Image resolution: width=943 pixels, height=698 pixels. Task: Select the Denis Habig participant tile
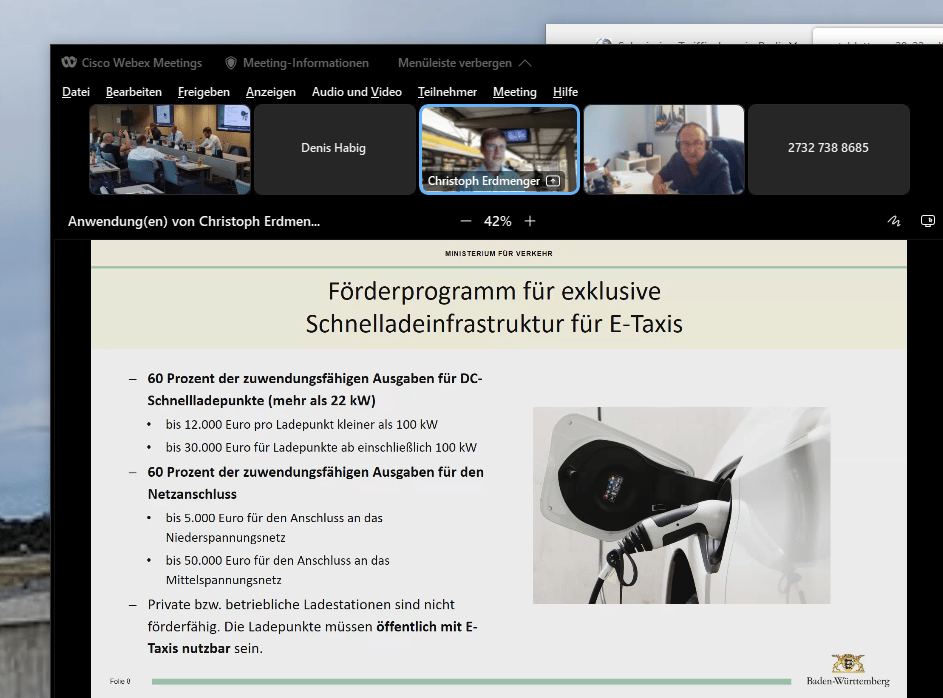(x=334, y=149)
